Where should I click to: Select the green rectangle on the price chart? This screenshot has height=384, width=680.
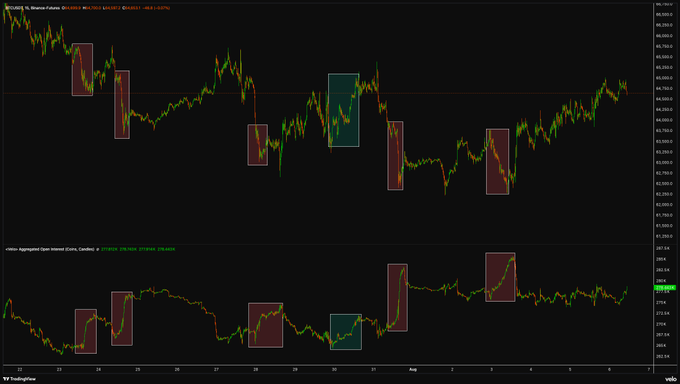(x=343, y=110)
